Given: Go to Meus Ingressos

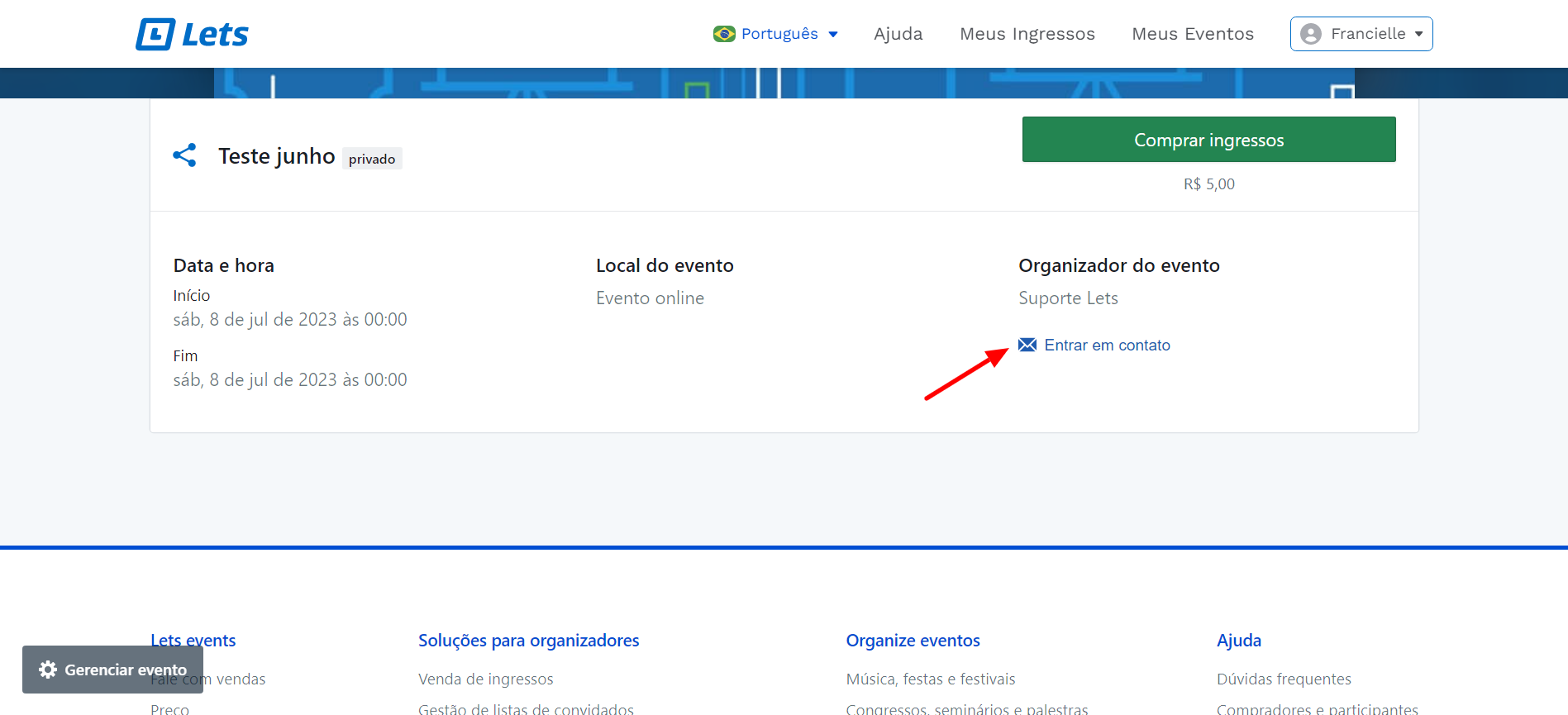Looking at the screenshot, I should [1027, 34].
